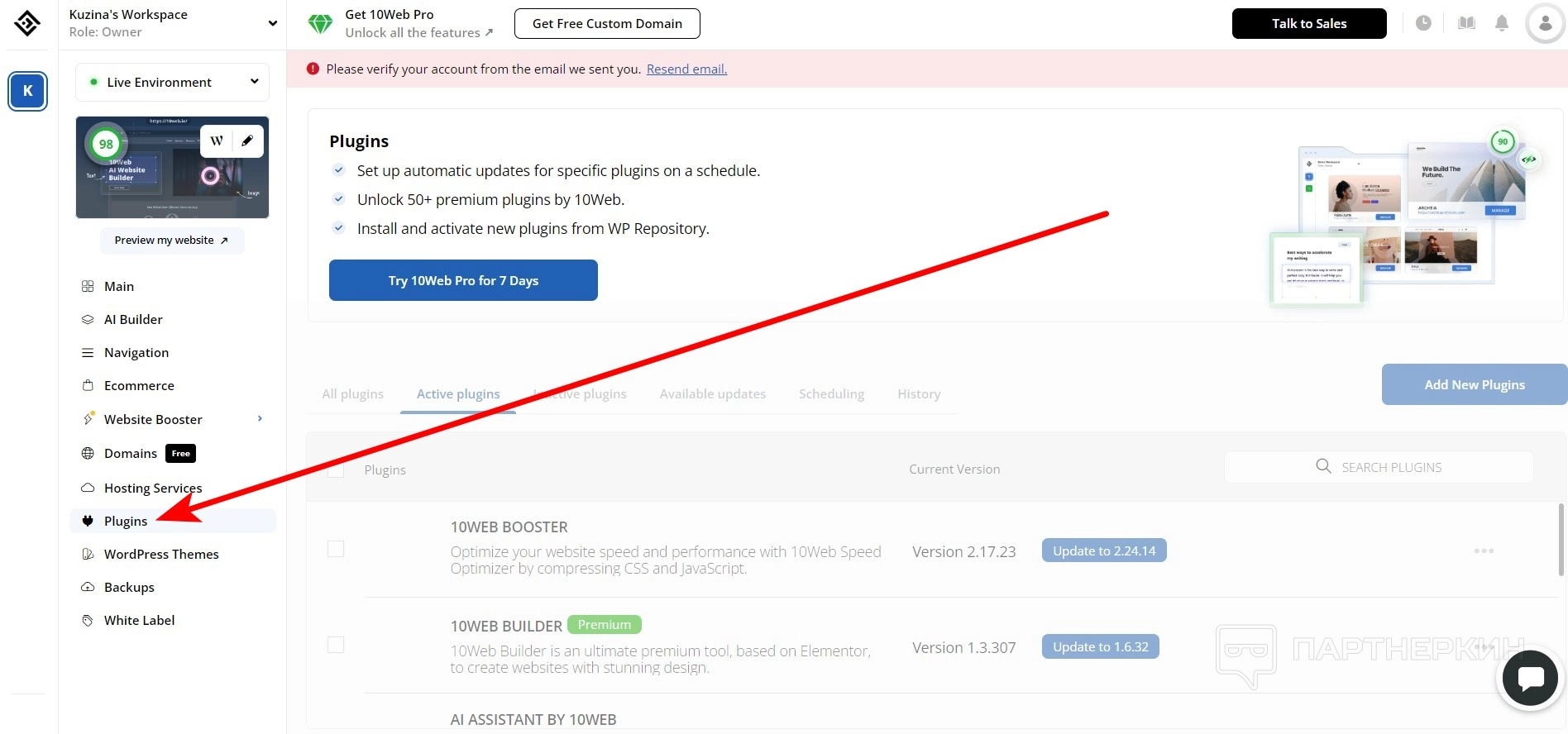Open the website preview thumbnail

click(172, 167)
